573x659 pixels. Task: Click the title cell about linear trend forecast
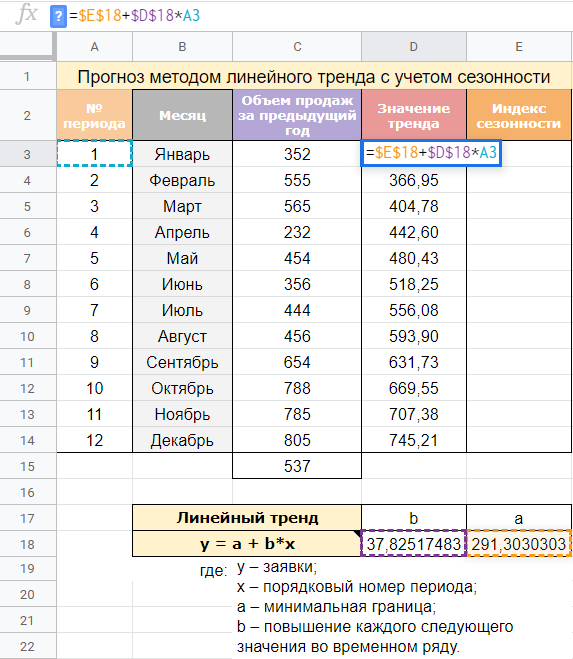click(x=314, y=76)
